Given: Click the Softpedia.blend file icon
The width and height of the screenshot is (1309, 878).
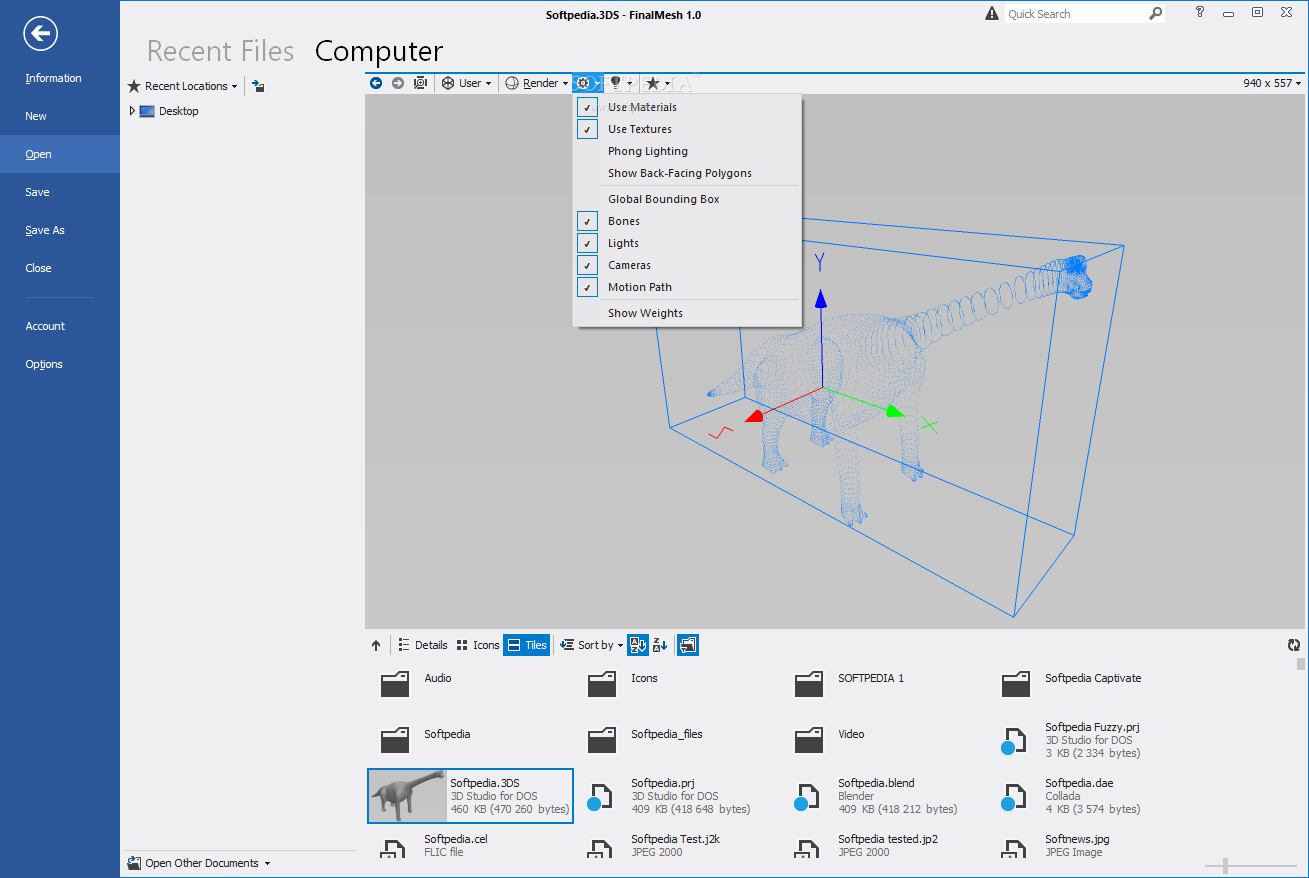Looking at the screenshot, I should [808, 796].
